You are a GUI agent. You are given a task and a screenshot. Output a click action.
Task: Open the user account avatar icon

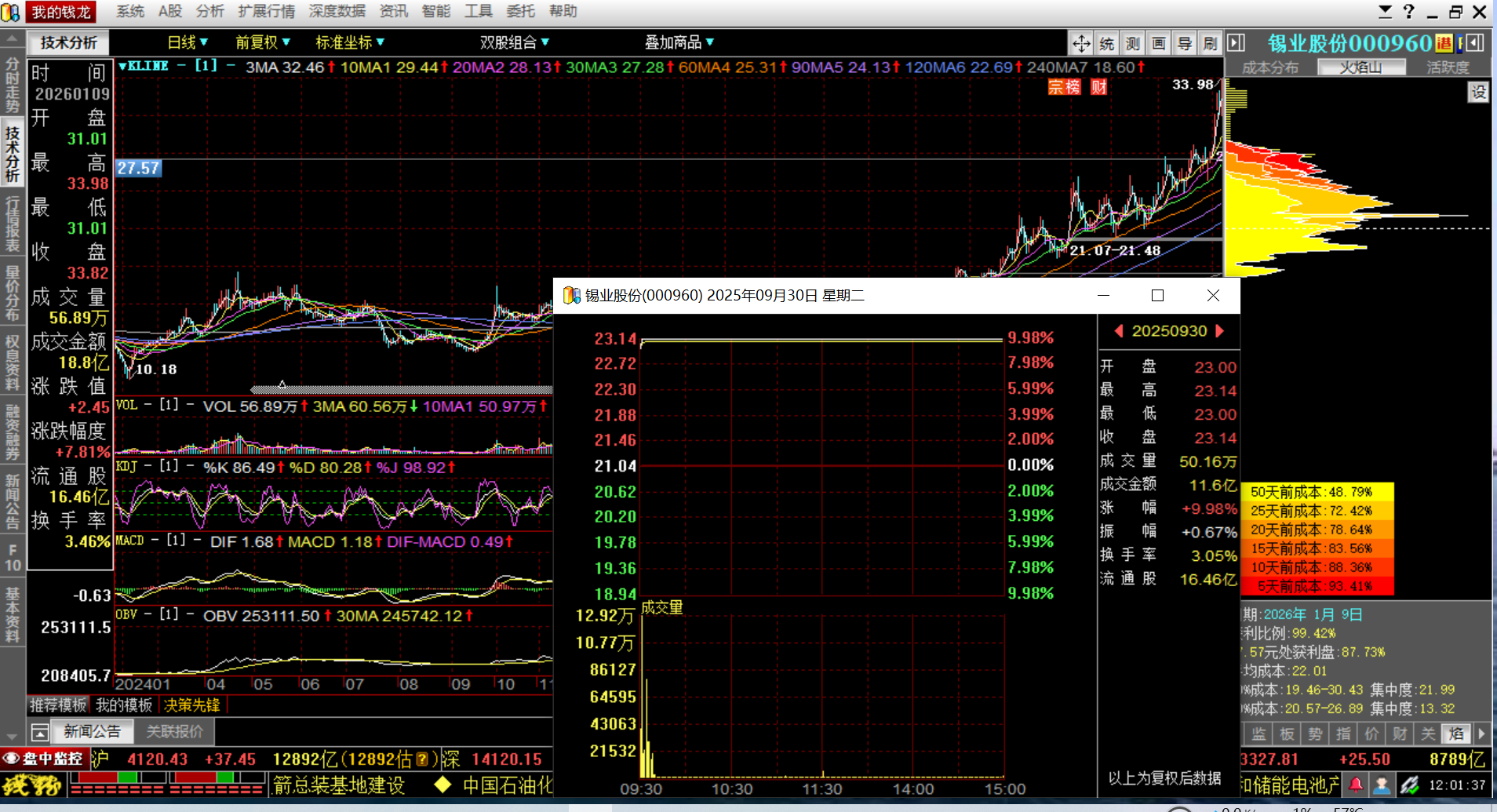tap(1382, 784)
